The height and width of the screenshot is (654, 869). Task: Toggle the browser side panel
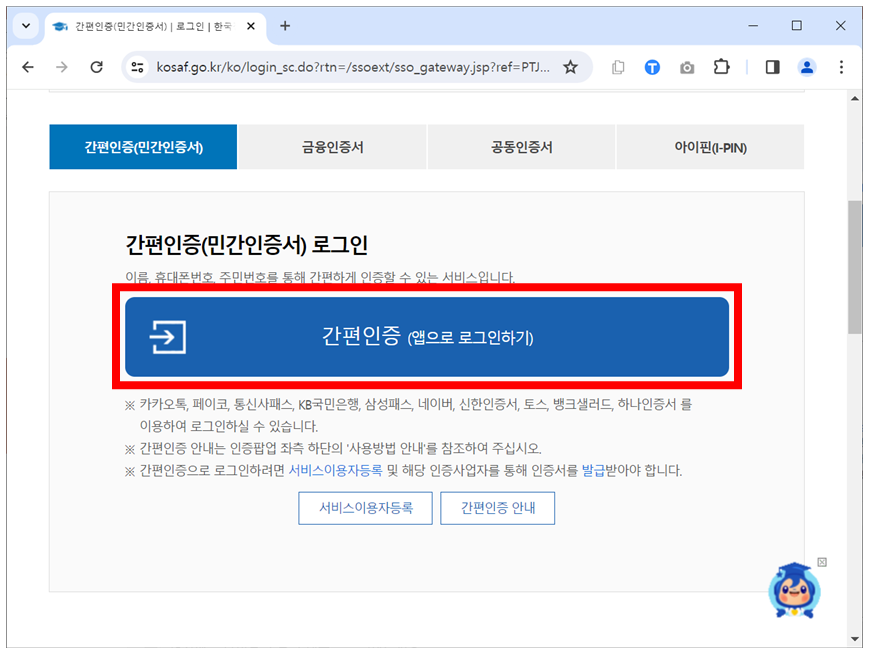(773, 67)
